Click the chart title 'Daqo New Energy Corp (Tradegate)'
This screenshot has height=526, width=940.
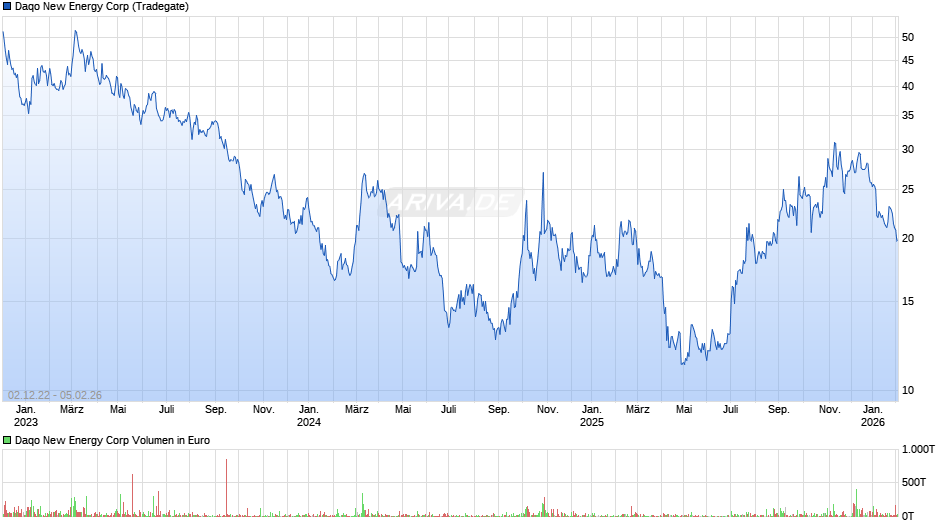pos(102,7)
